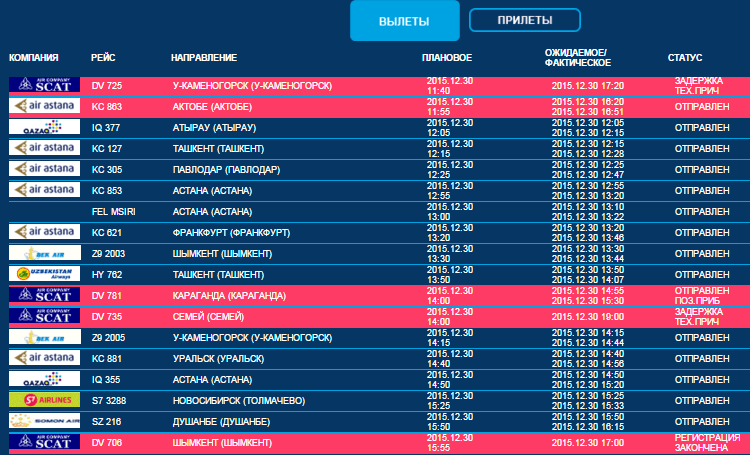Select flight number KC 881 to Уральск
The height and width of the screenshot is (455, 750).
pyautogui.click(x=106, y=358)
